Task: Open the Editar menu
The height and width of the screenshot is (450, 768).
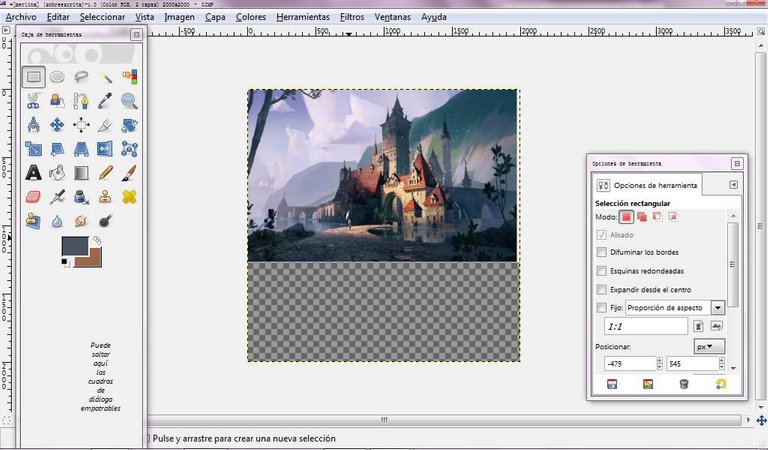Action: point(58,17)
